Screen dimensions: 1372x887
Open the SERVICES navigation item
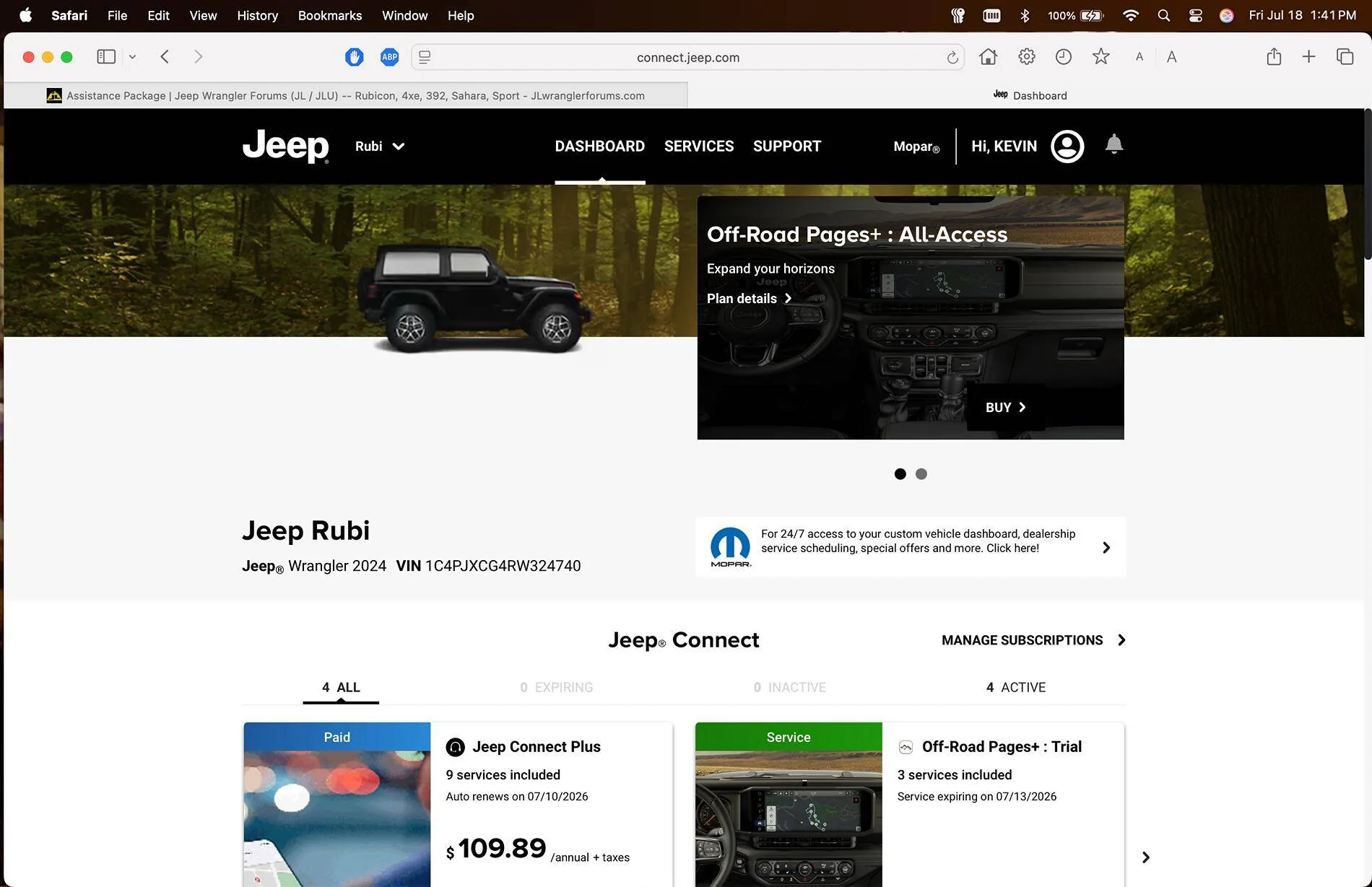coord(698,146)
